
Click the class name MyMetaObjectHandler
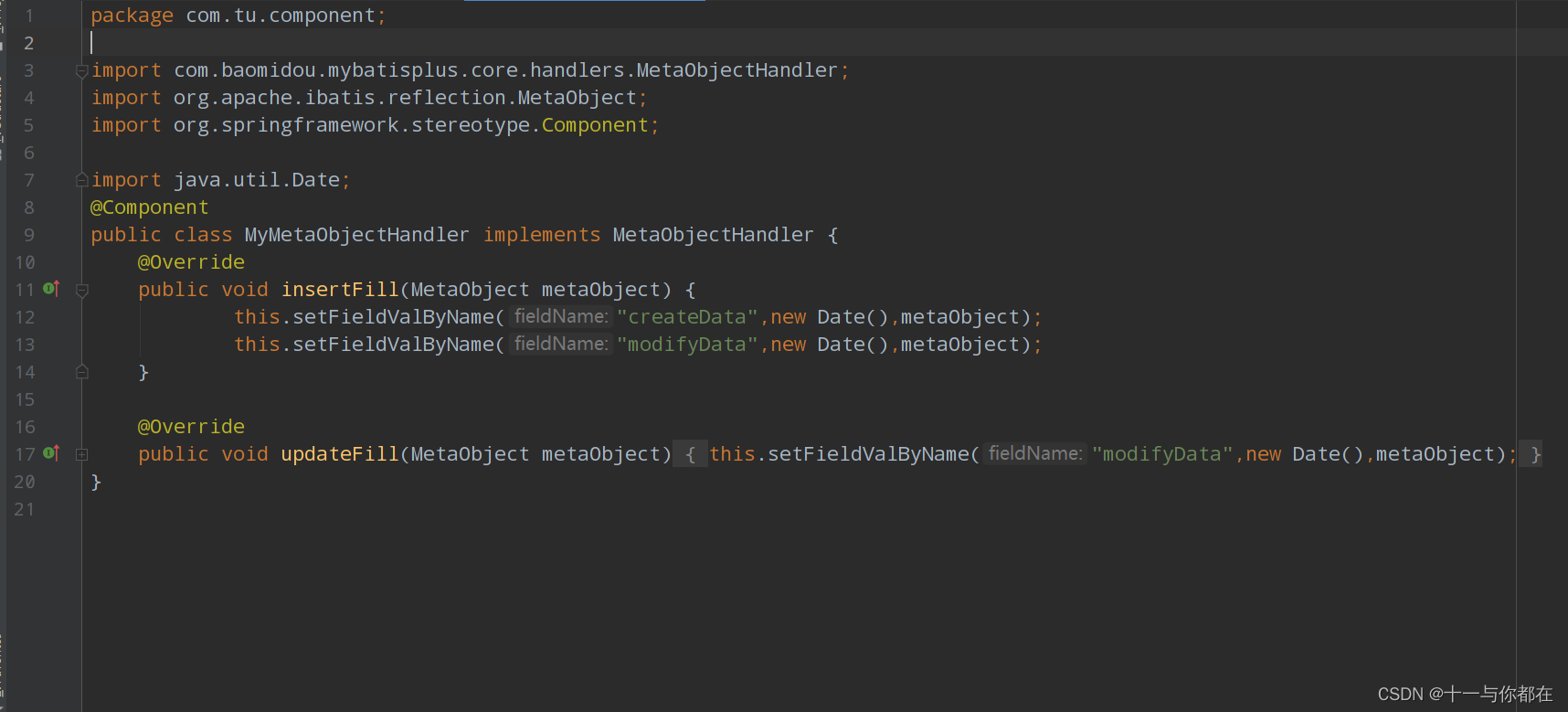click(x=356, y=235)
